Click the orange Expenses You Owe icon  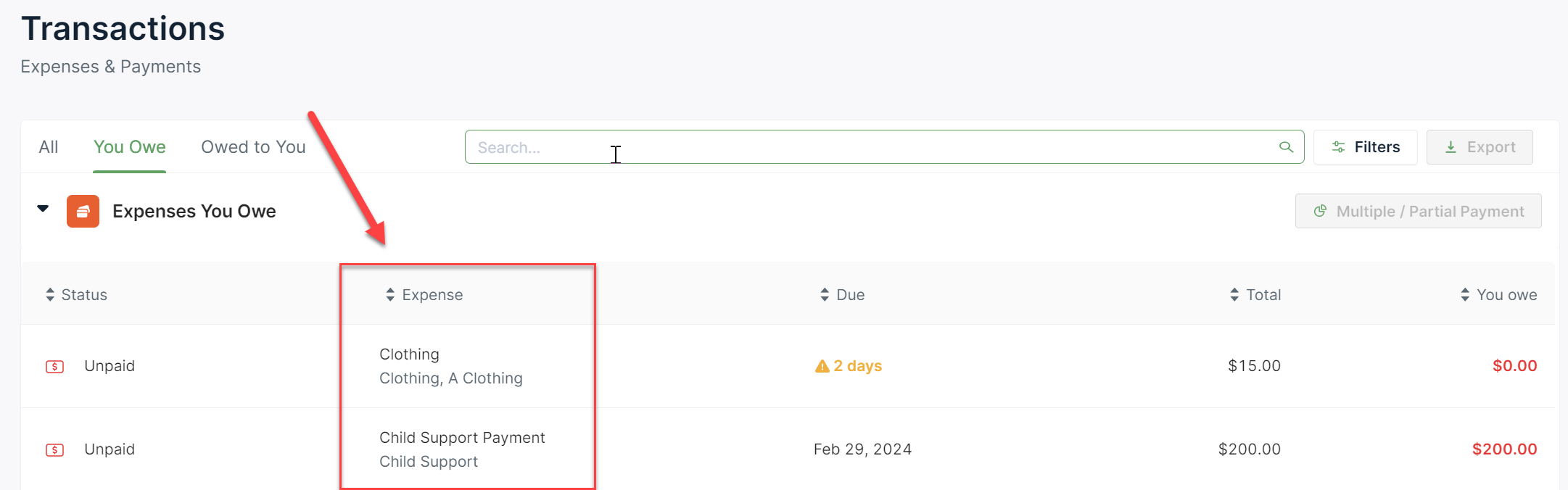click(x=83, y=211)
